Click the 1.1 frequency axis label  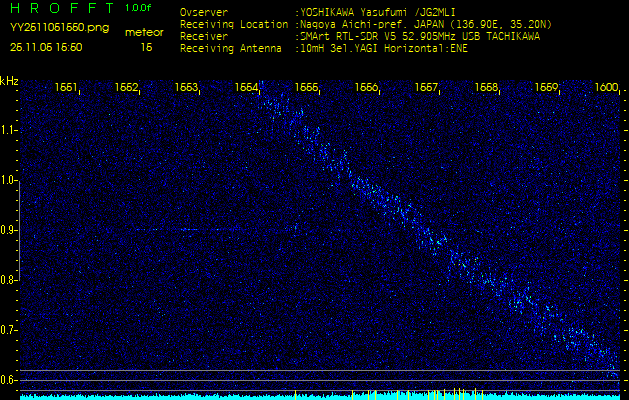click(9, 130)
